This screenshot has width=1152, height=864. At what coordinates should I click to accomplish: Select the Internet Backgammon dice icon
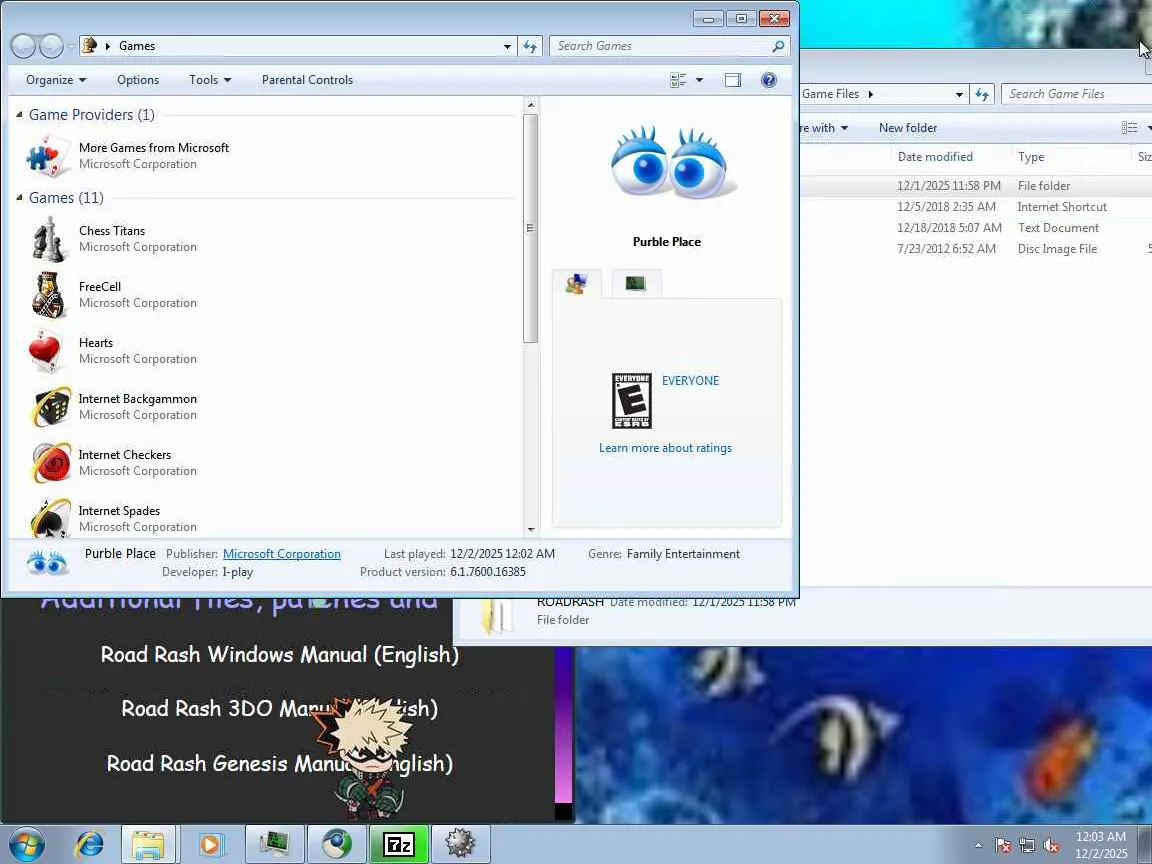click(x=51, y=407)
